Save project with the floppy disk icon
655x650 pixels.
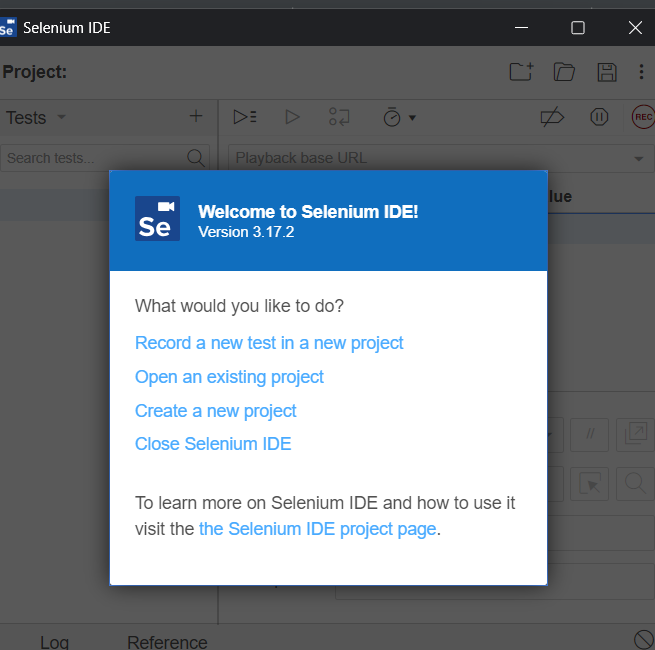607,72
